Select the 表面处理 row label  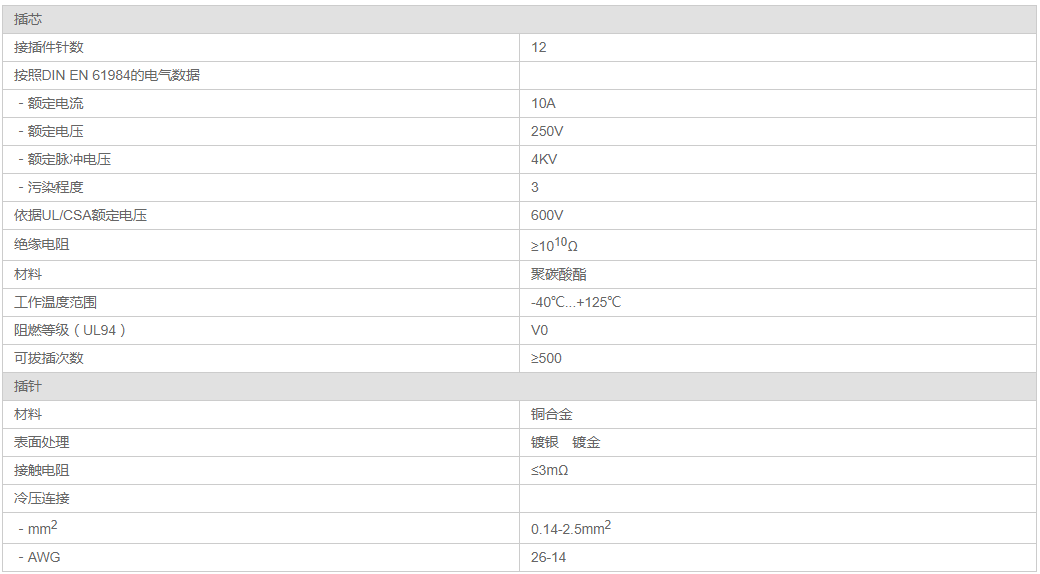point(42,442)
